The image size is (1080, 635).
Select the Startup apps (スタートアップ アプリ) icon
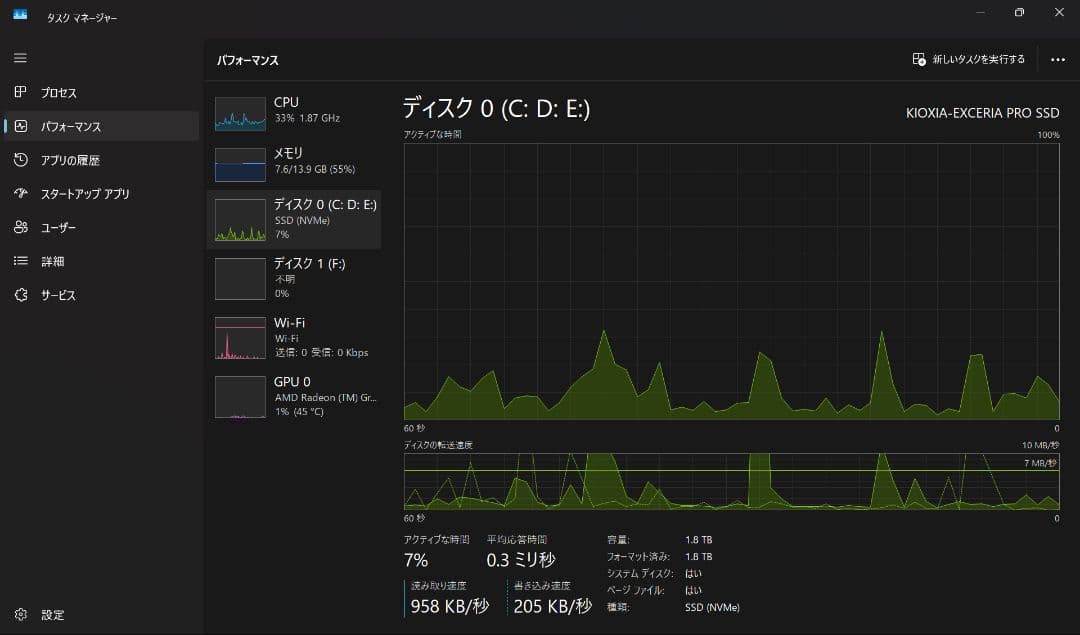[x=20, y=193]
